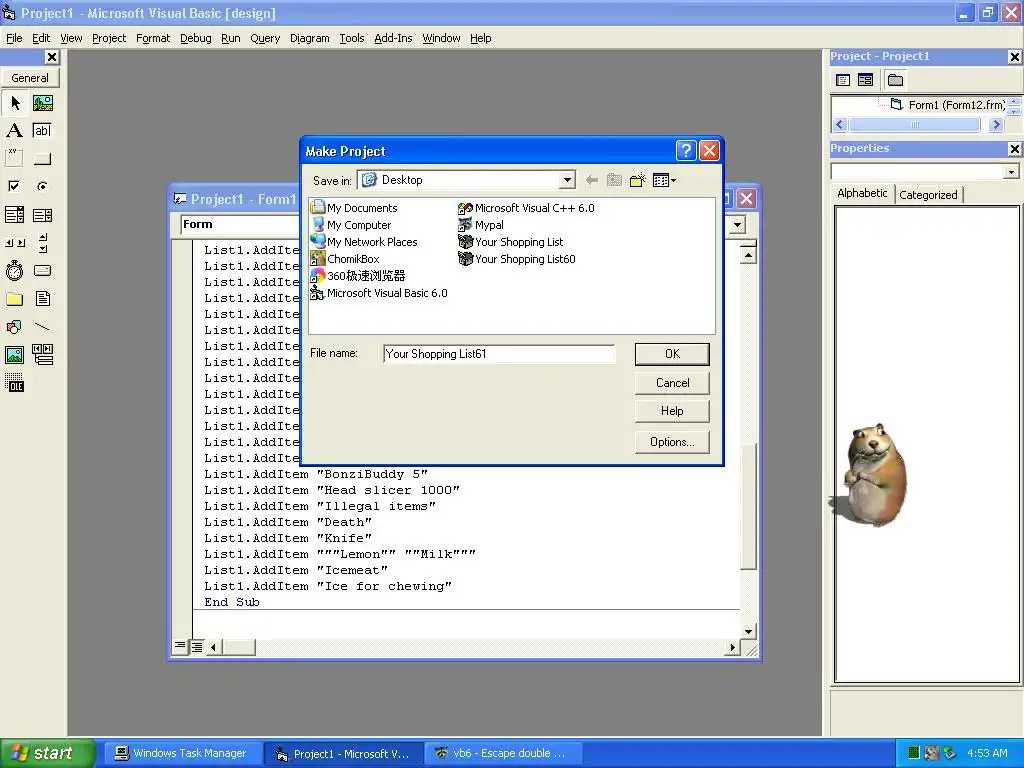Select the Line tool in toolbox
This screenshot has height=768, width=1024.
point(42,327)
